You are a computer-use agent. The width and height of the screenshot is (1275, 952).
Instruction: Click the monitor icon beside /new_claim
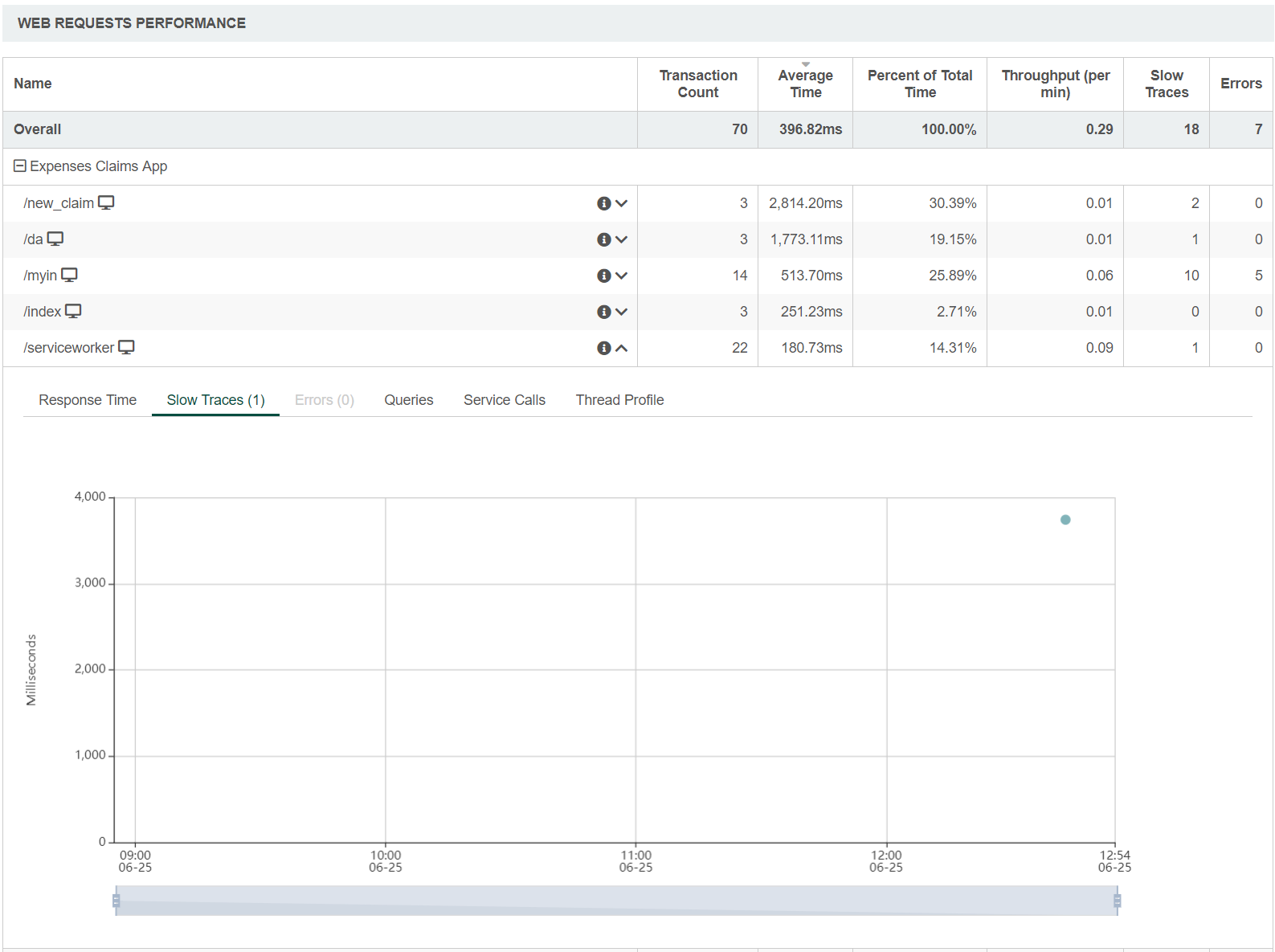pos(106,202)
